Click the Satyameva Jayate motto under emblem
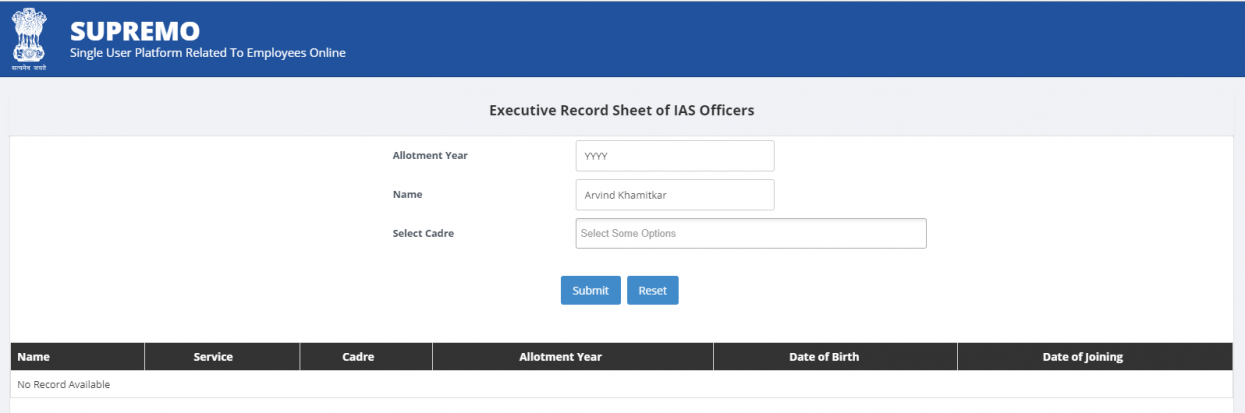Image resolution: width=1245 pixels, height=413 pixels. pos(29,68)
